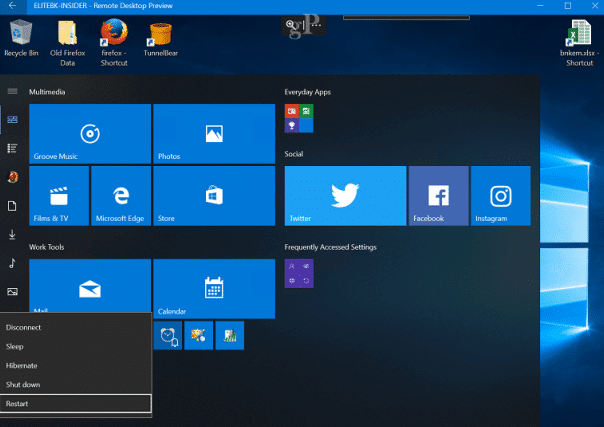
Task: Open the Recycle Bin desktop icon
Action: click(21, 38)
